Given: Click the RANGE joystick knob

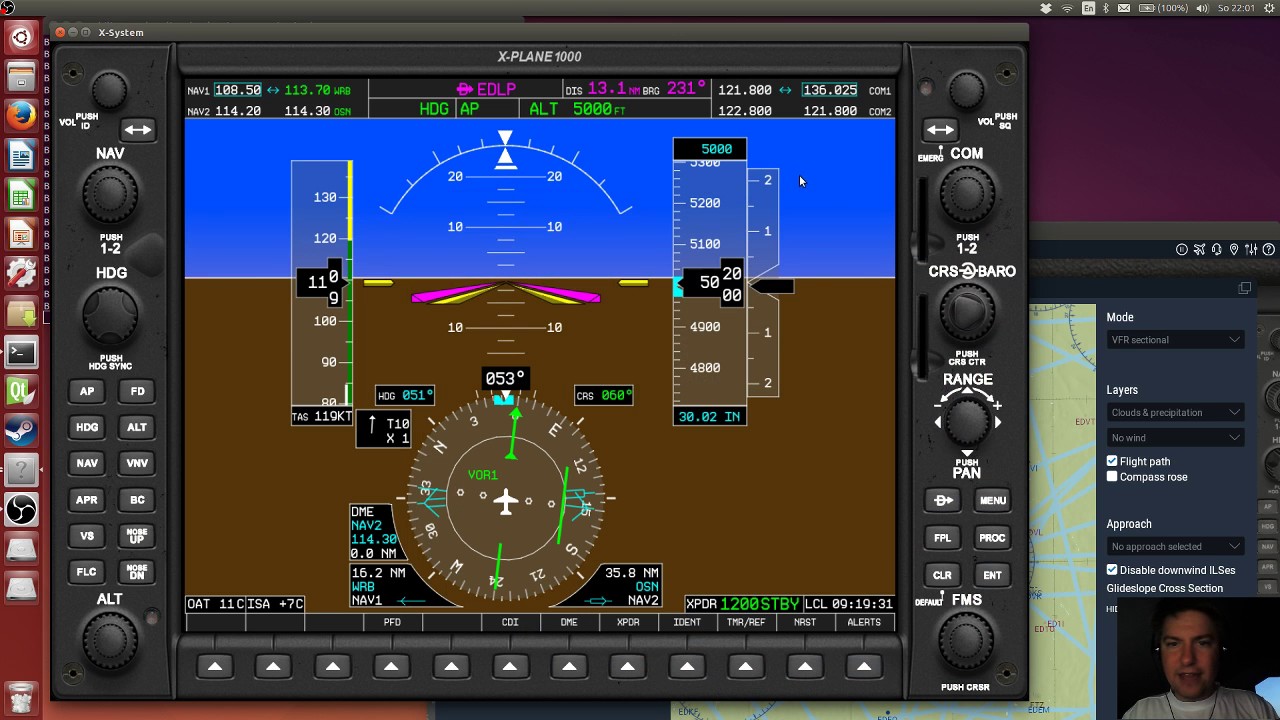Looking at the screenshot, I should (x=967, y=422).
